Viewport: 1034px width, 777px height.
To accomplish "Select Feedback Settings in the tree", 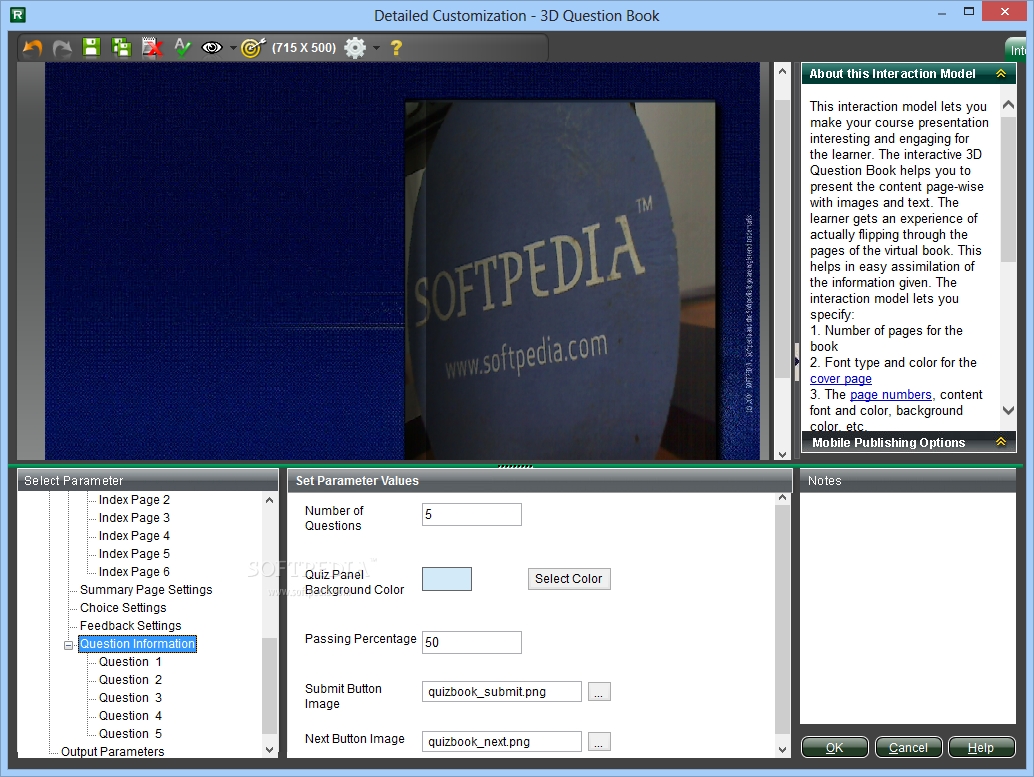I will (130, 626).
